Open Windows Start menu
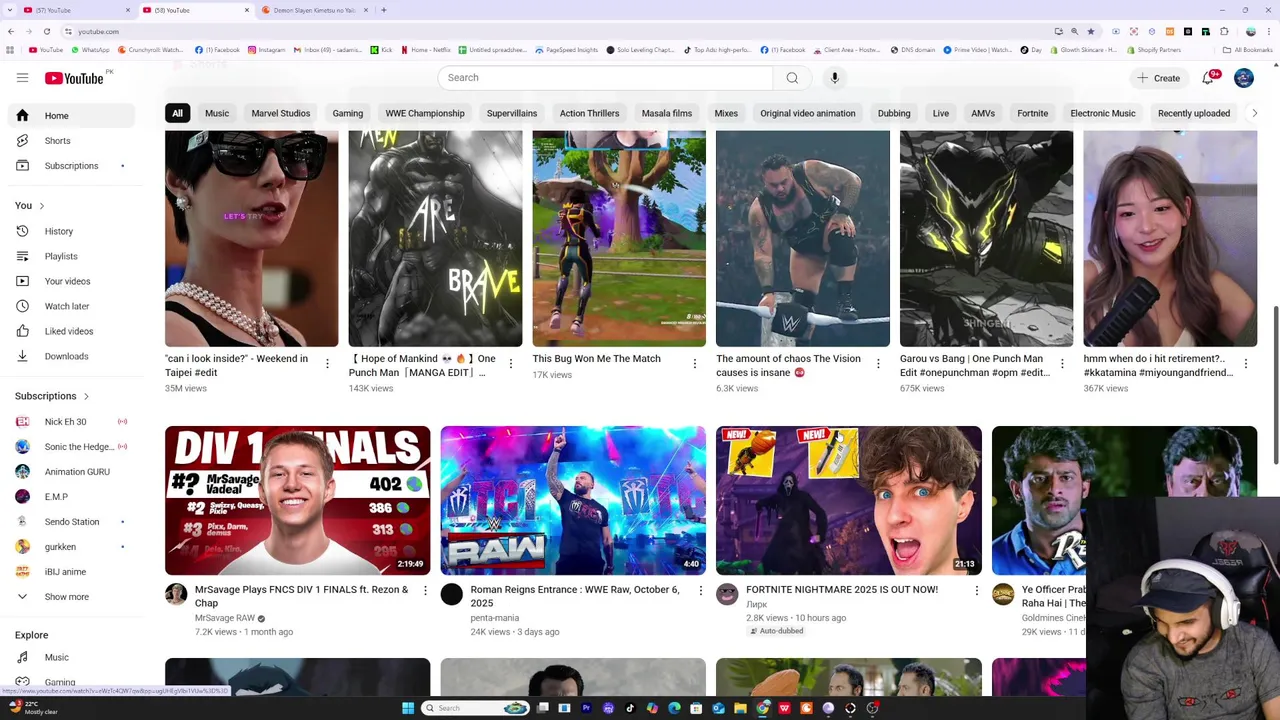The image size is (1280, 720). 407,708
